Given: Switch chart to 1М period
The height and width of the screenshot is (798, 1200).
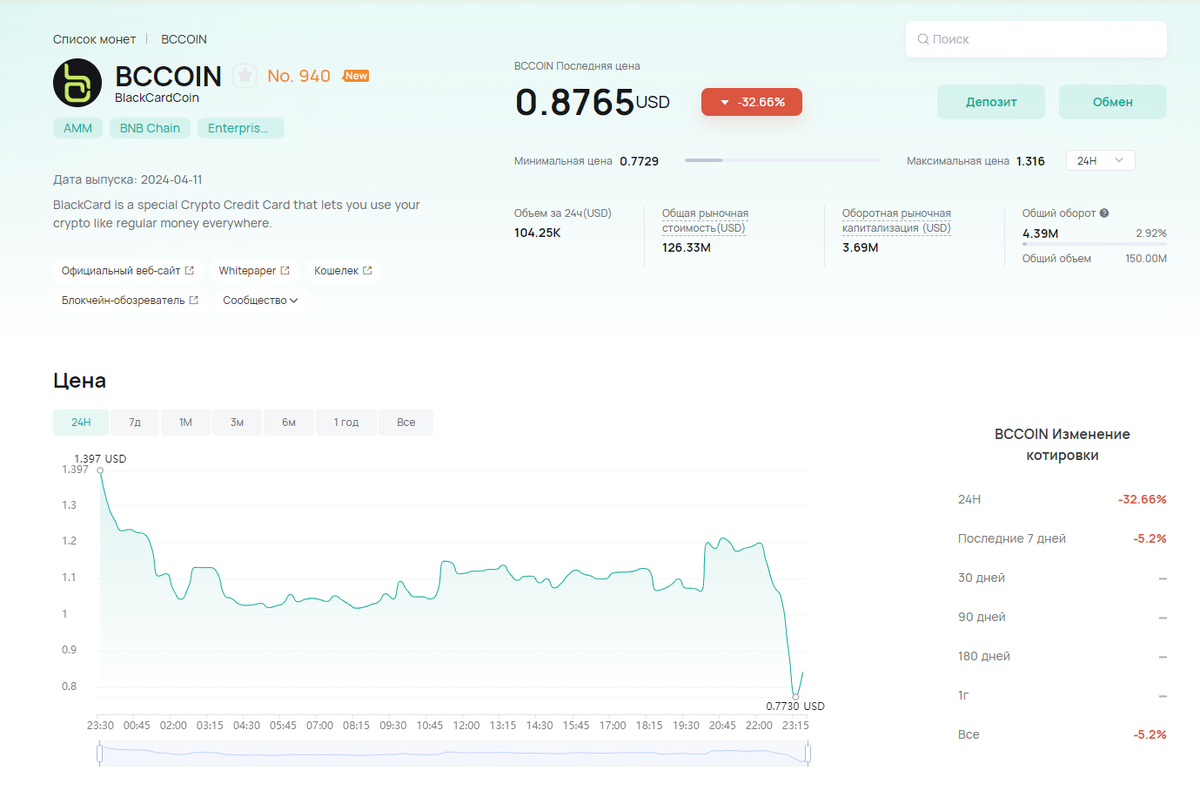Looking at the screenshot, I should pos(185,422).
